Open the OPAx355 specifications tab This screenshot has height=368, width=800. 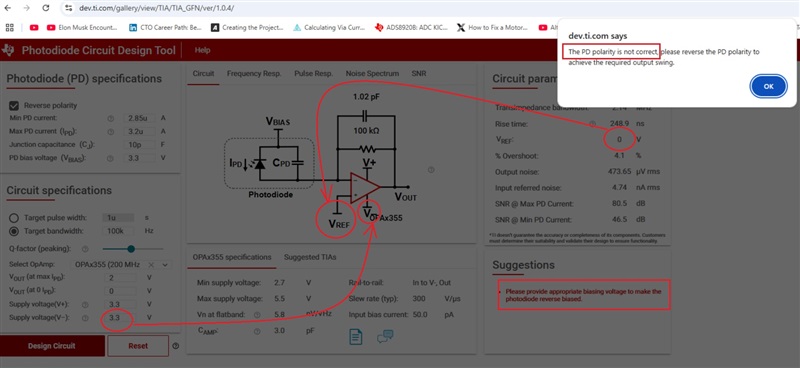click(232, 257)
